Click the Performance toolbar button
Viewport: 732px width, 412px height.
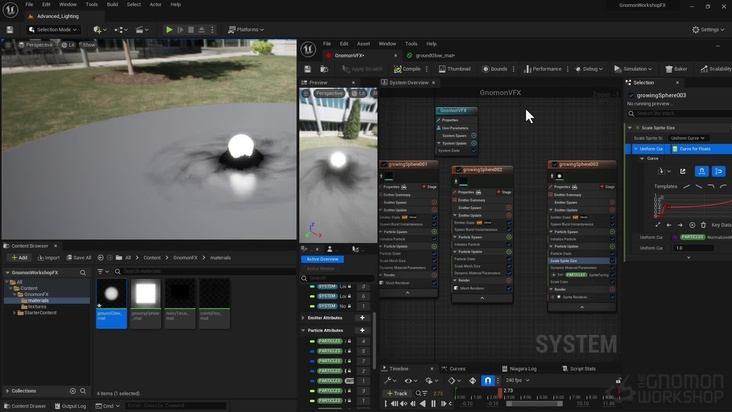542,69
